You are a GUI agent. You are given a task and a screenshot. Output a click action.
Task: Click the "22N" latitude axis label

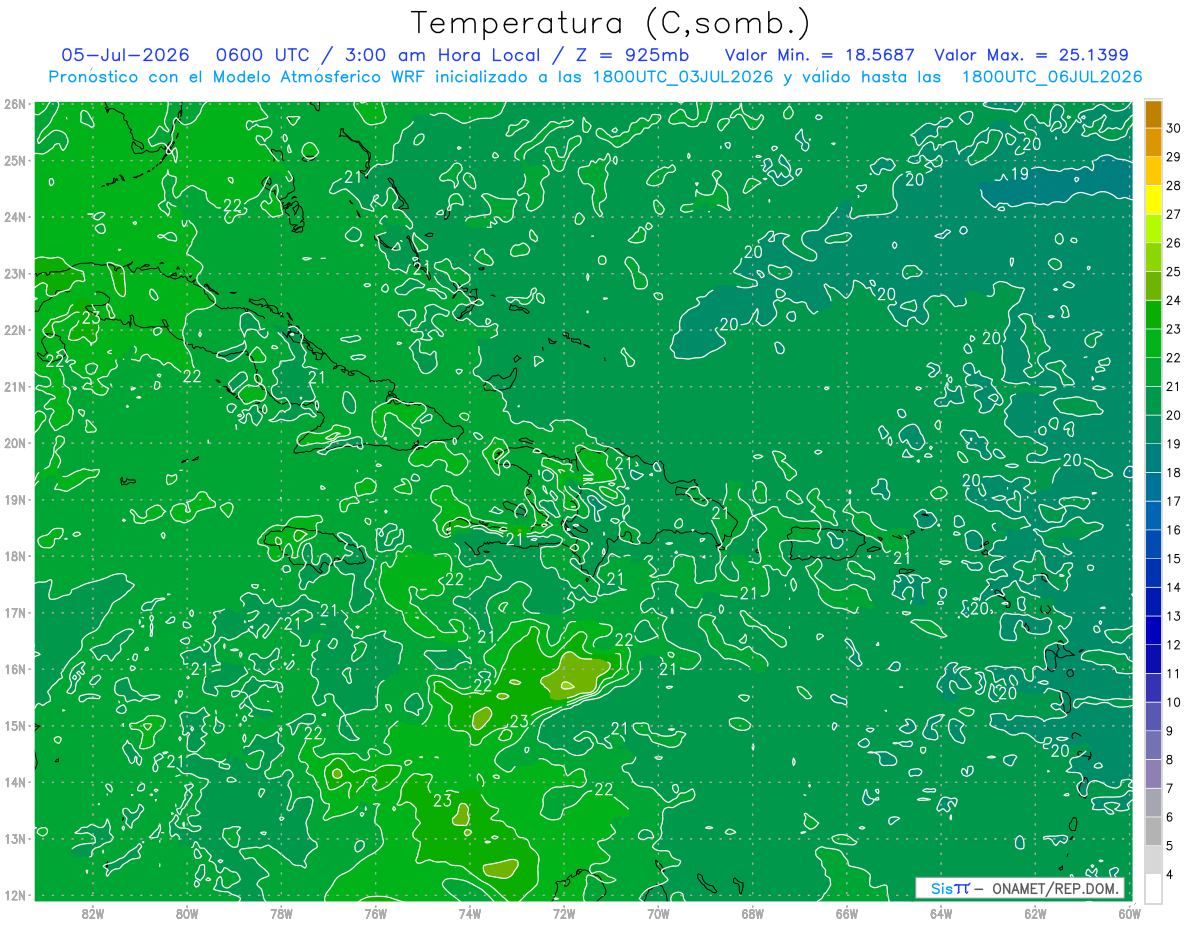coord(14,330)
